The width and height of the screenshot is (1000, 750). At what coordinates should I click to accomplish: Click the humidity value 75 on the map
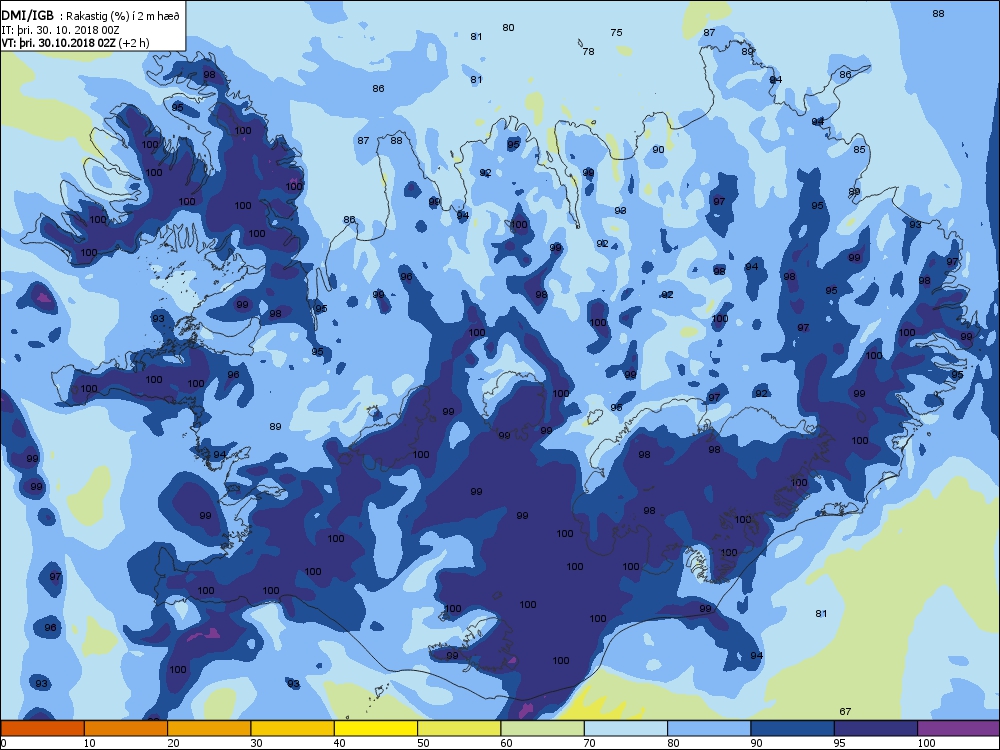point(616,33)
